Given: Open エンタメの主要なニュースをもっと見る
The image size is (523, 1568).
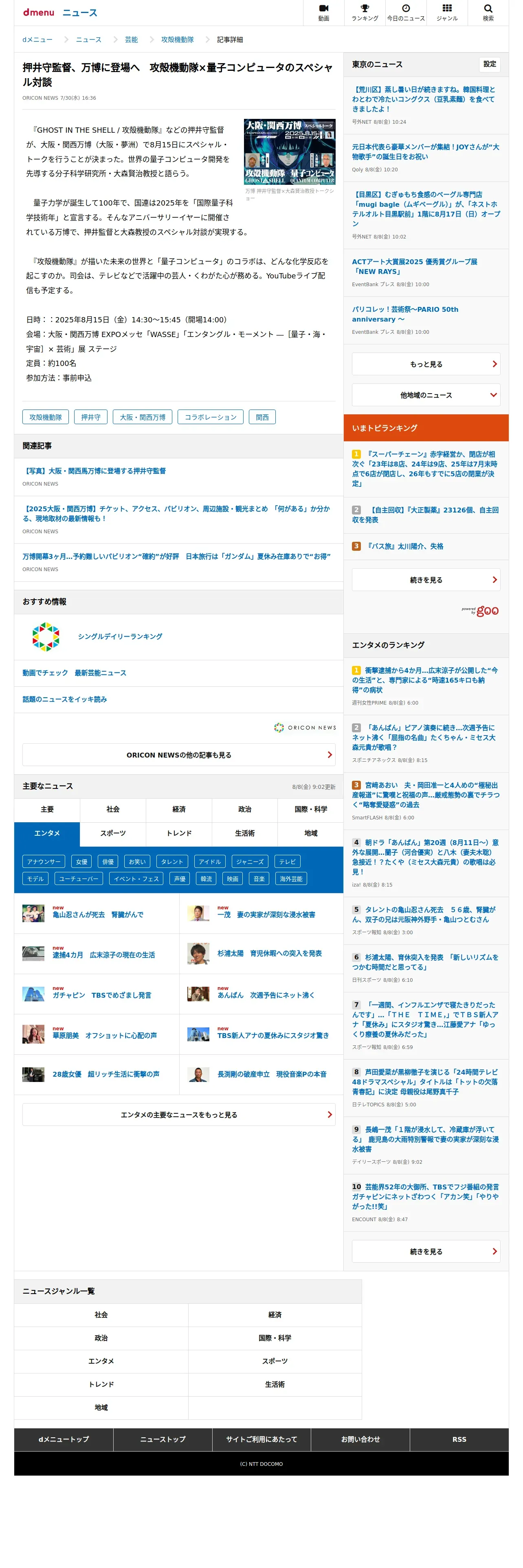Looking at the screenshot, I should [x=178, y=1115].
